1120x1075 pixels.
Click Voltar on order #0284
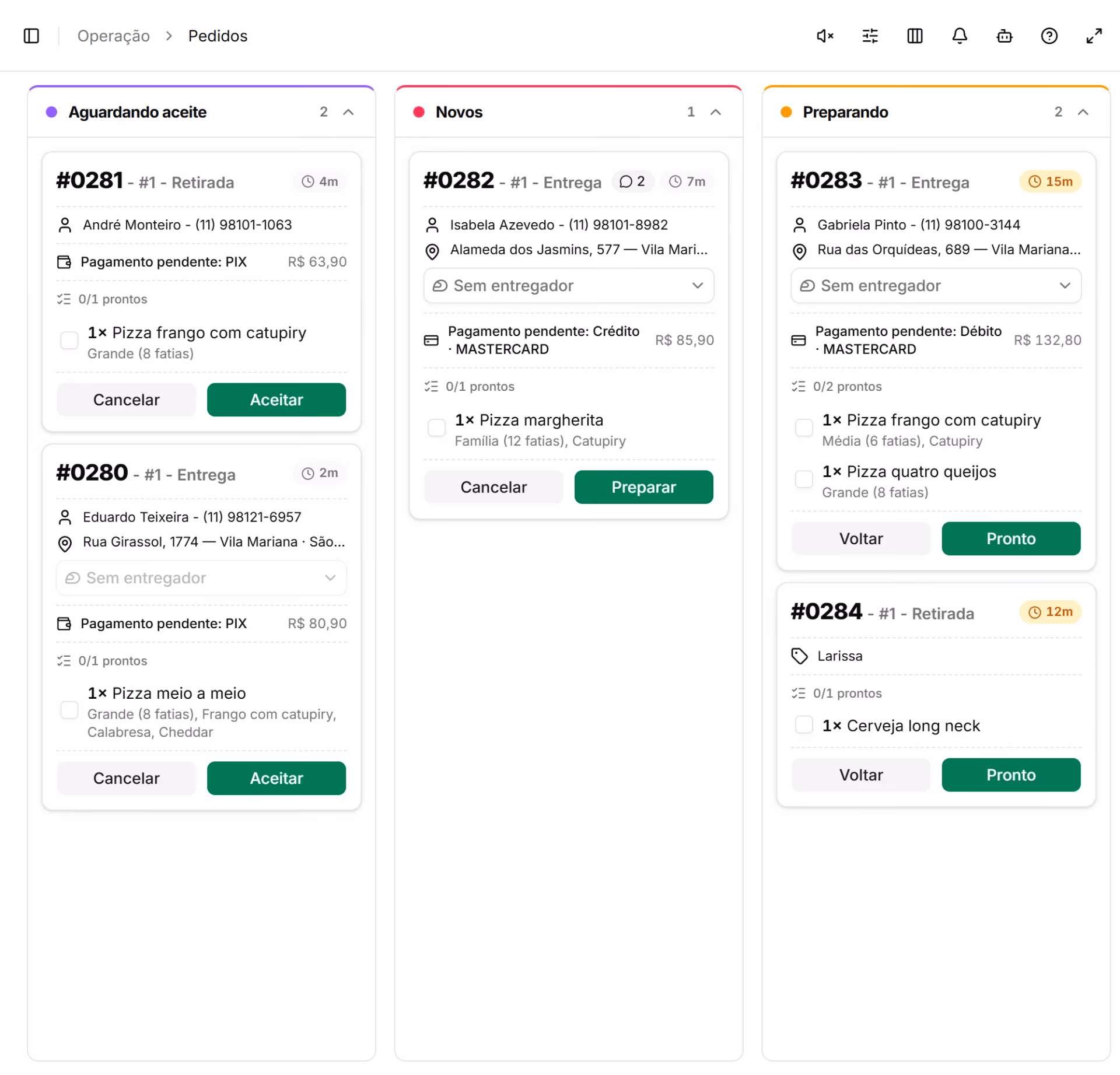tap(861, 775)
